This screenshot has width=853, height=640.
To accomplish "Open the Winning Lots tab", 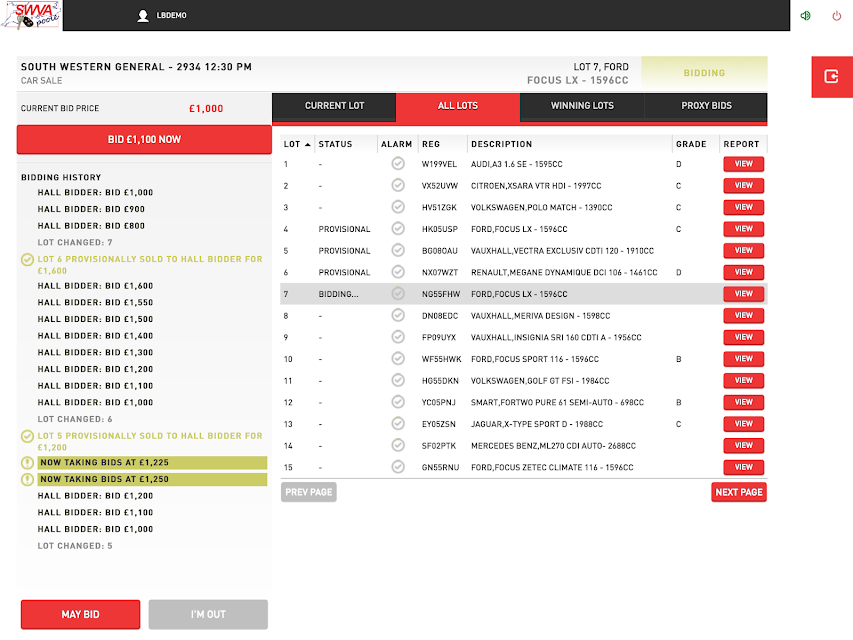I will pos(582,106).
